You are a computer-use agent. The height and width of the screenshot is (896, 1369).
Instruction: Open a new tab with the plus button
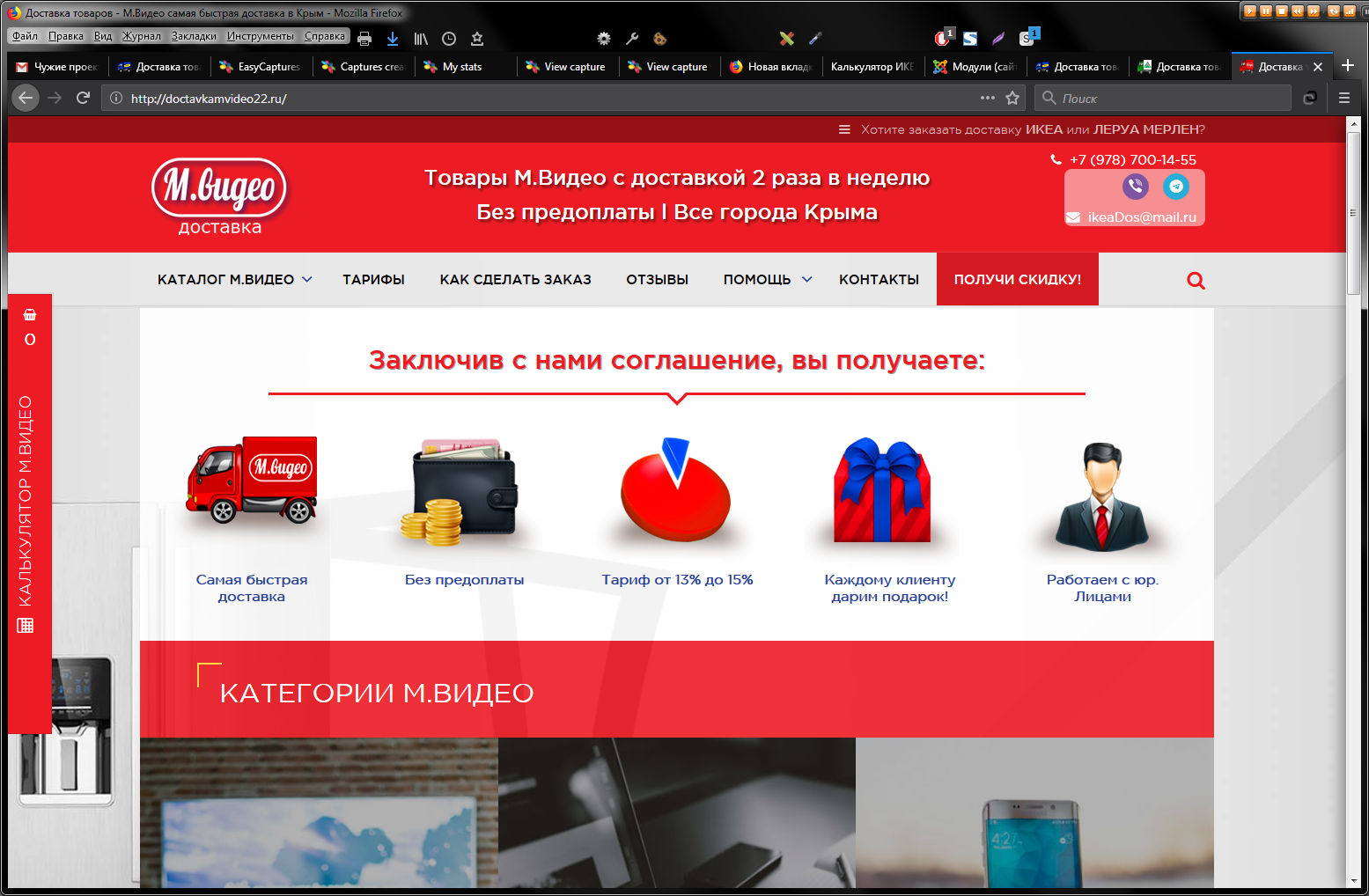click(x=1348, y=65)
